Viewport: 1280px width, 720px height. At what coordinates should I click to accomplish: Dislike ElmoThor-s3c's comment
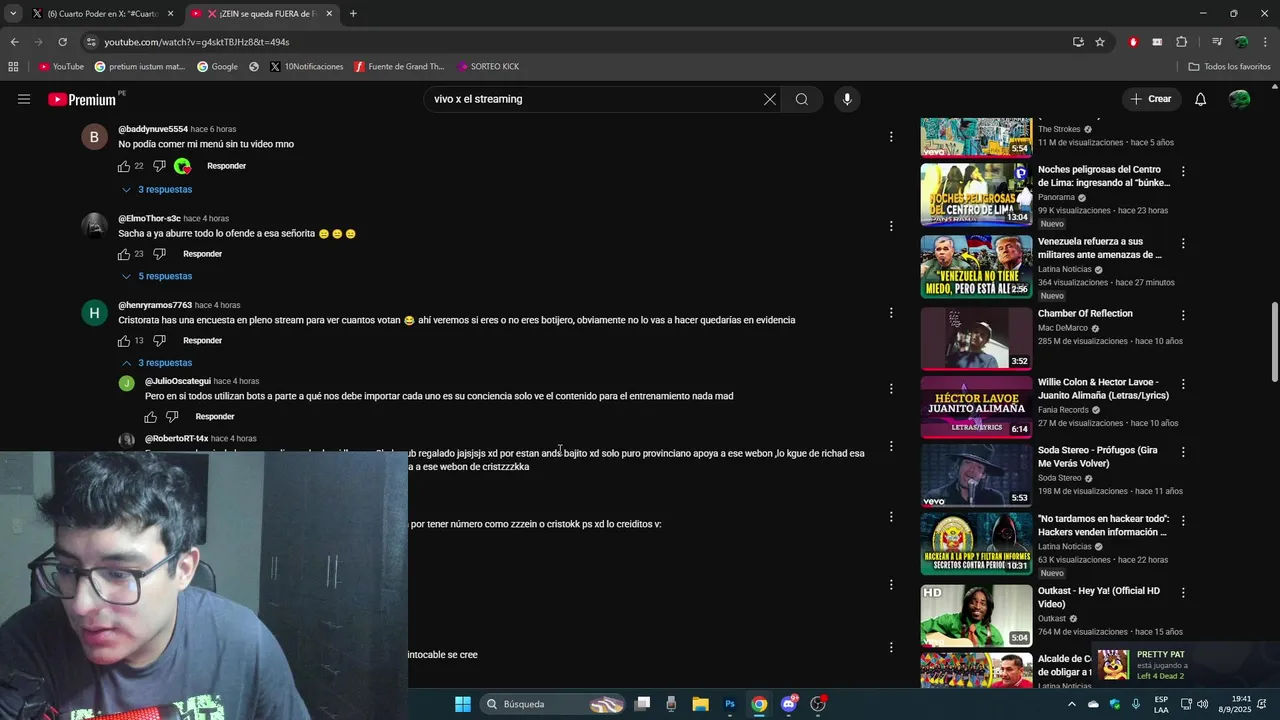(x=159, y=254)
